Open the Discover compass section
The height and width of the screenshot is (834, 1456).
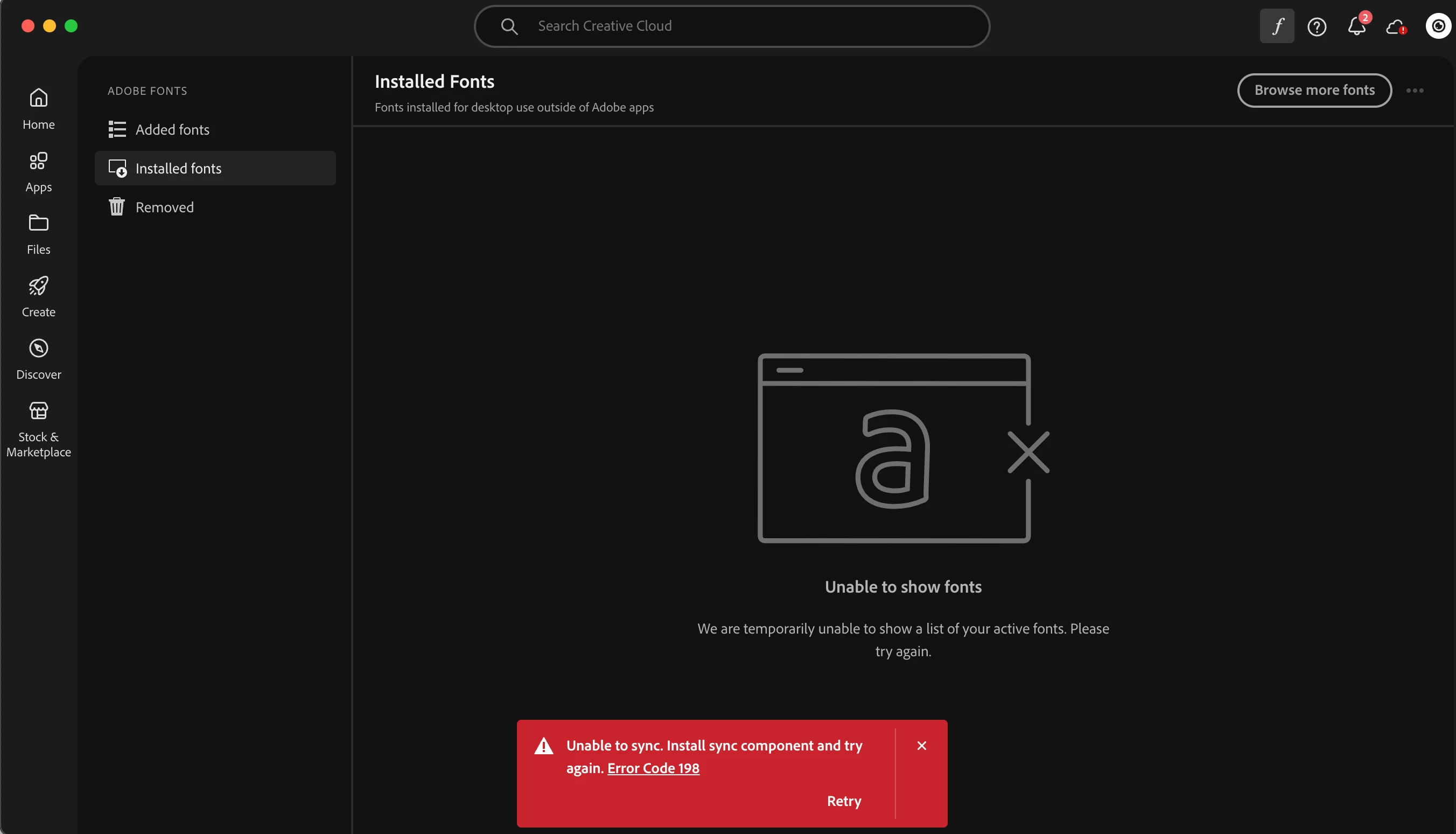coord(38,359)
